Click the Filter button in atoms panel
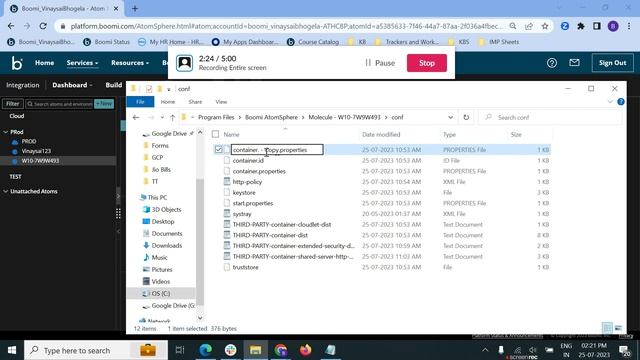The image size is (640, 360). (12, 104)
